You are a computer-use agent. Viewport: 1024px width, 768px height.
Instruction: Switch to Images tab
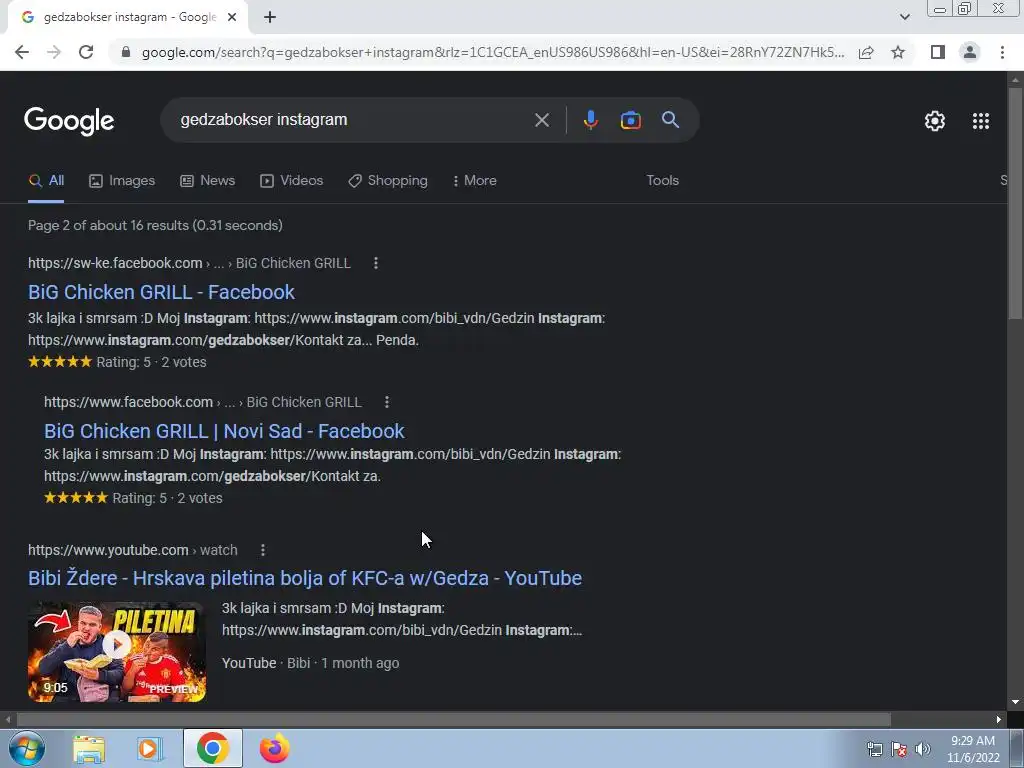pyautogui.click(x=122, y=181)
